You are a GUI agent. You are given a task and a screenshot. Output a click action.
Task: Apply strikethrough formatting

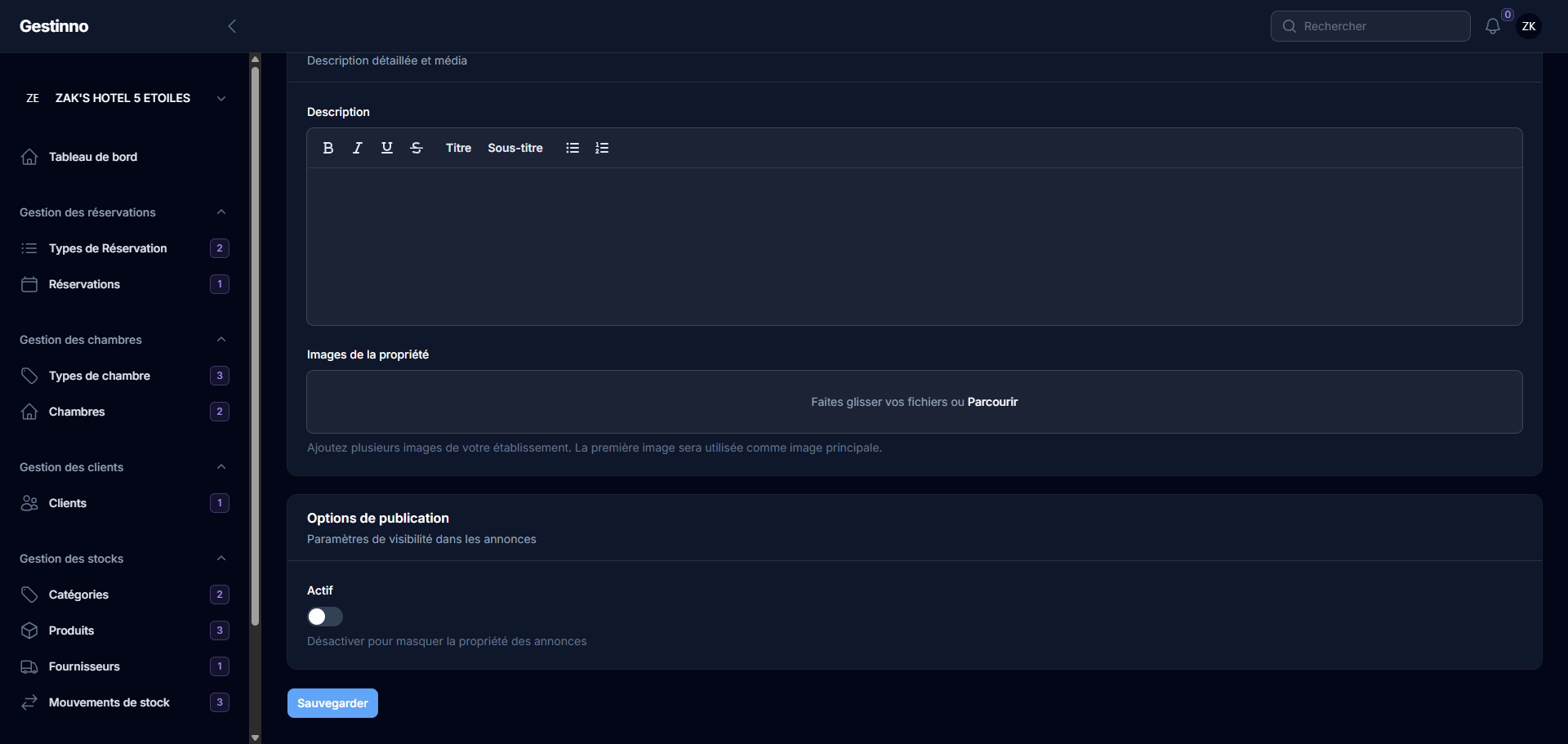pyautogui.click(x=416, y=148)
